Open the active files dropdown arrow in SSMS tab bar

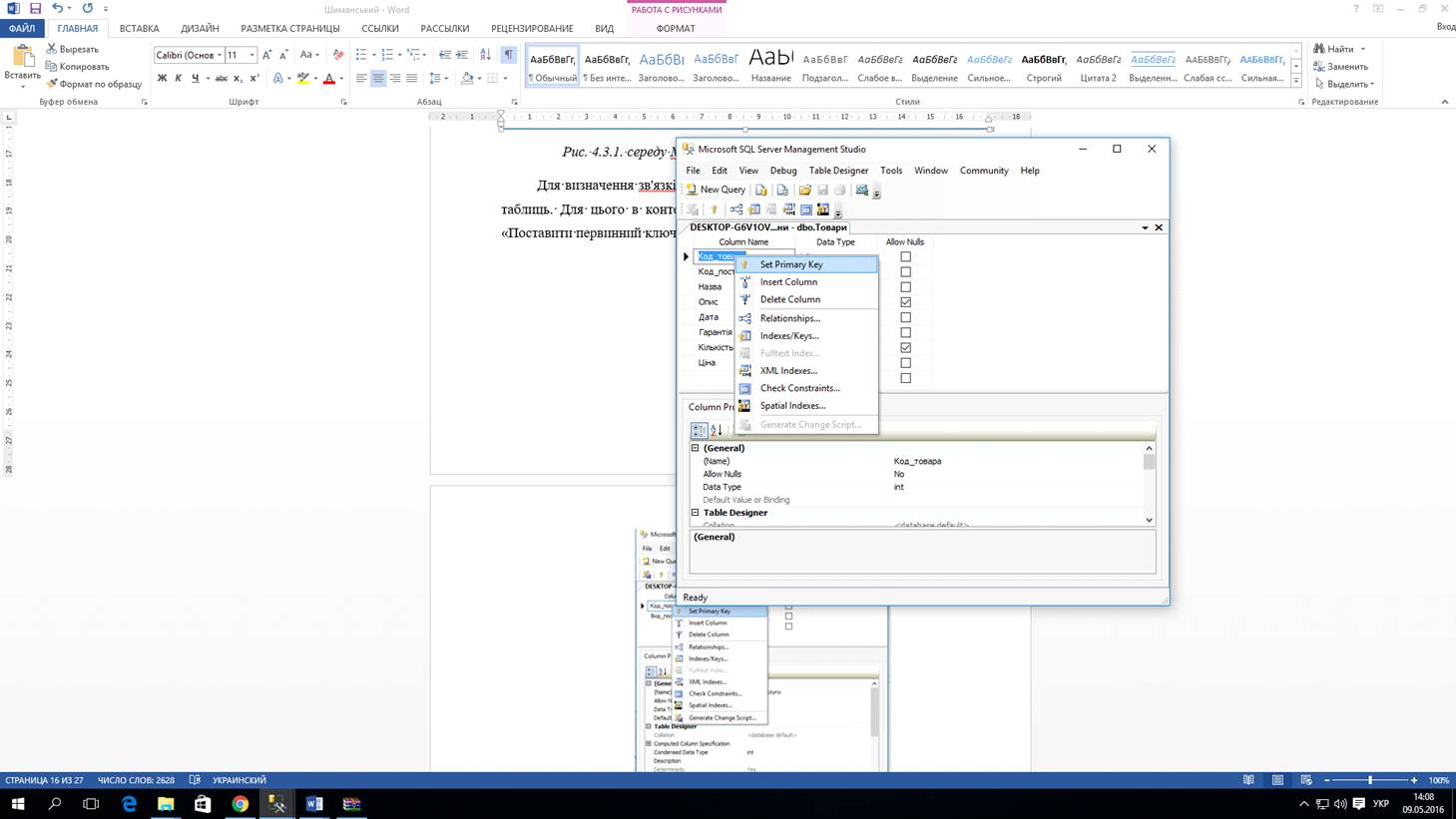click(x=1145, y=227)
